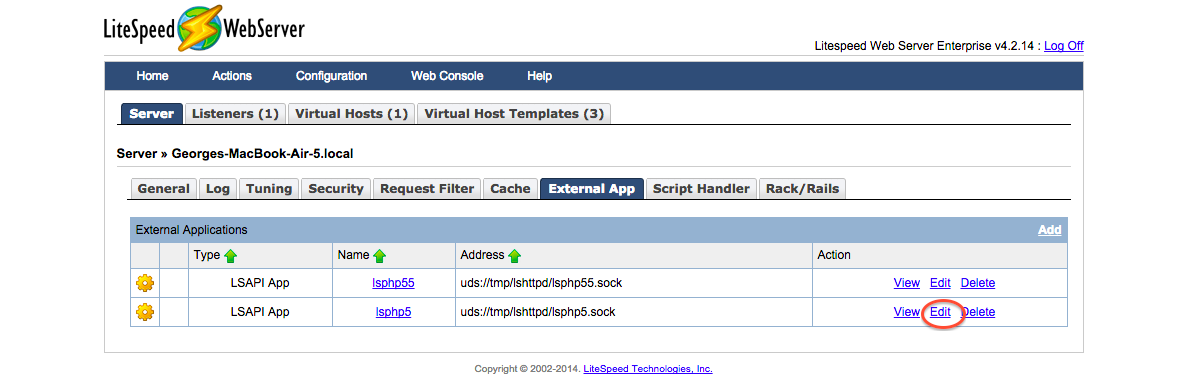Click the Server » Georges-MacBook-Air-5.local breadcrumb
Viewport: 1192px width, 388px height.
pyautogui.click(x=235, y=154)
